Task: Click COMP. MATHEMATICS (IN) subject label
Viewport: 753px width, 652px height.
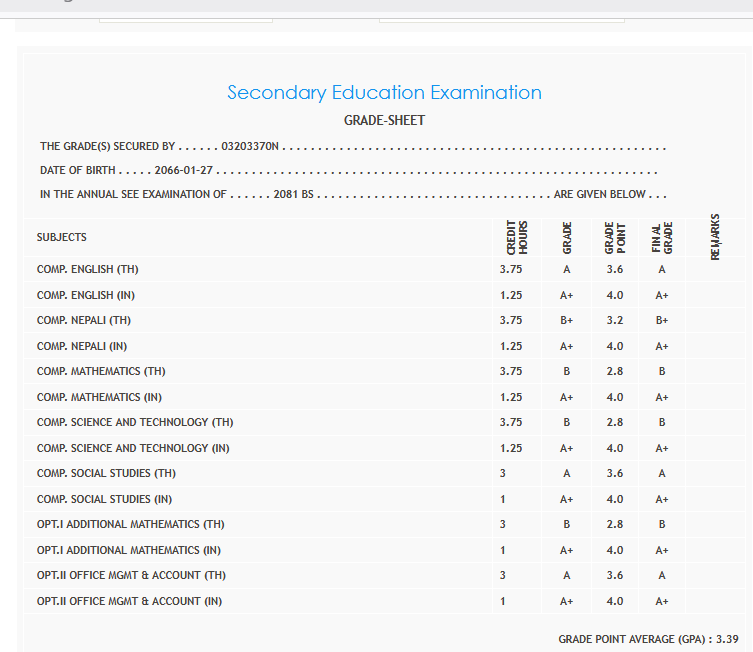Action: point(99,397)
